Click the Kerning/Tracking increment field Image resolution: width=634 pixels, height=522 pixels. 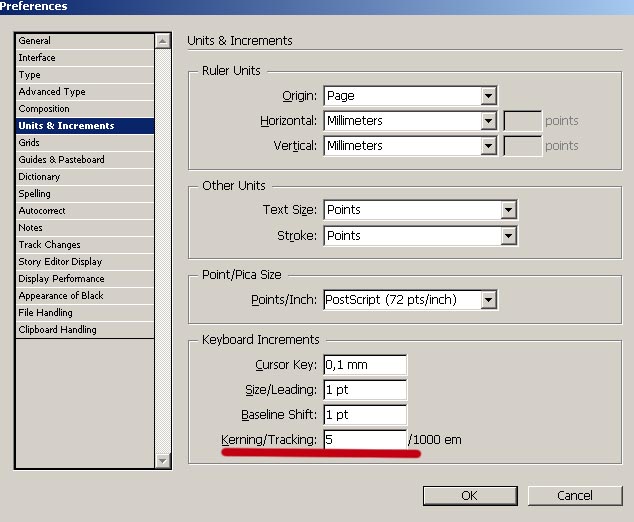click(365, 440)
